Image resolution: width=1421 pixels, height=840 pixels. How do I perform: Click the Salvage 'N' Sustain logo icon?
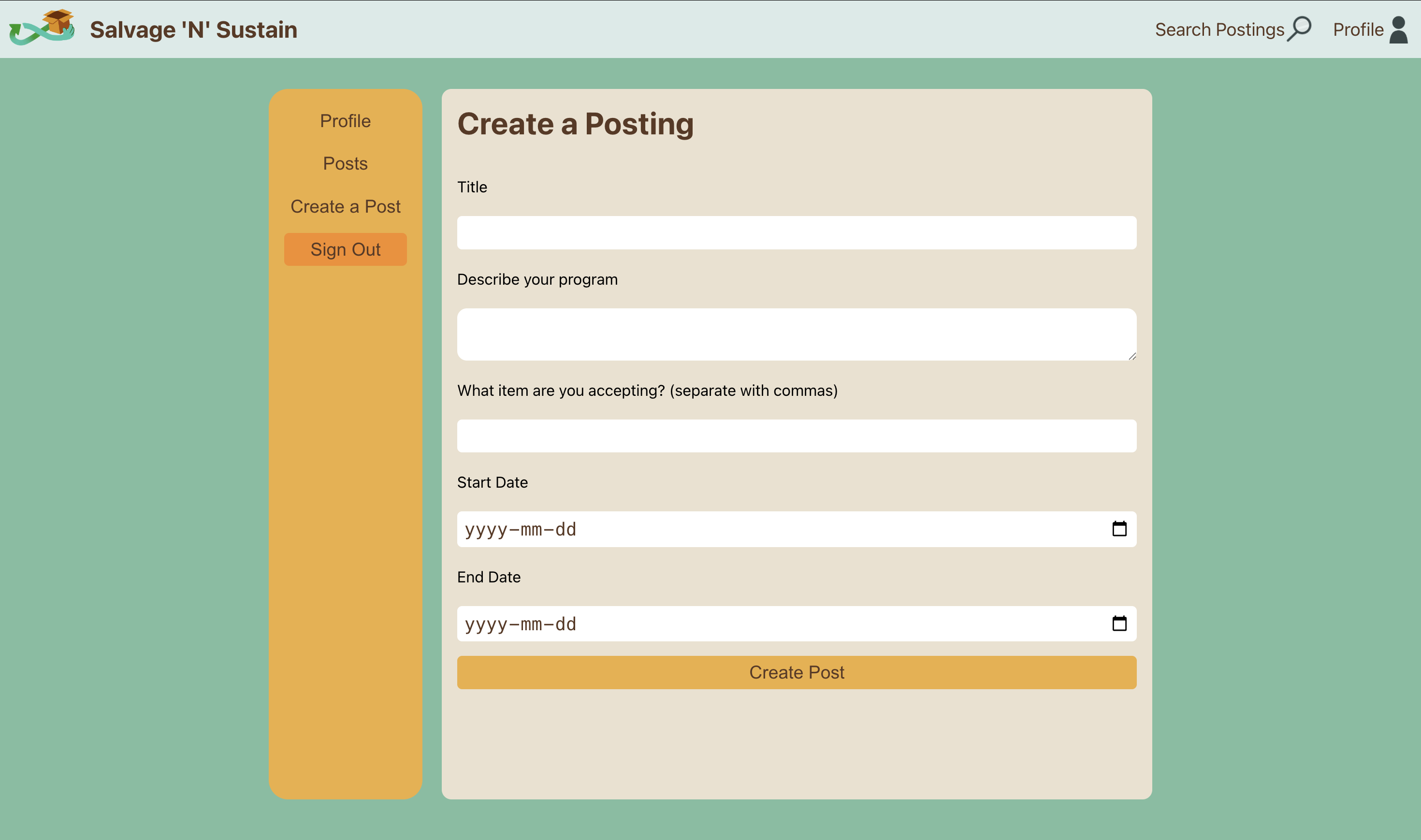pyautogui.click(x=42, y=27)
